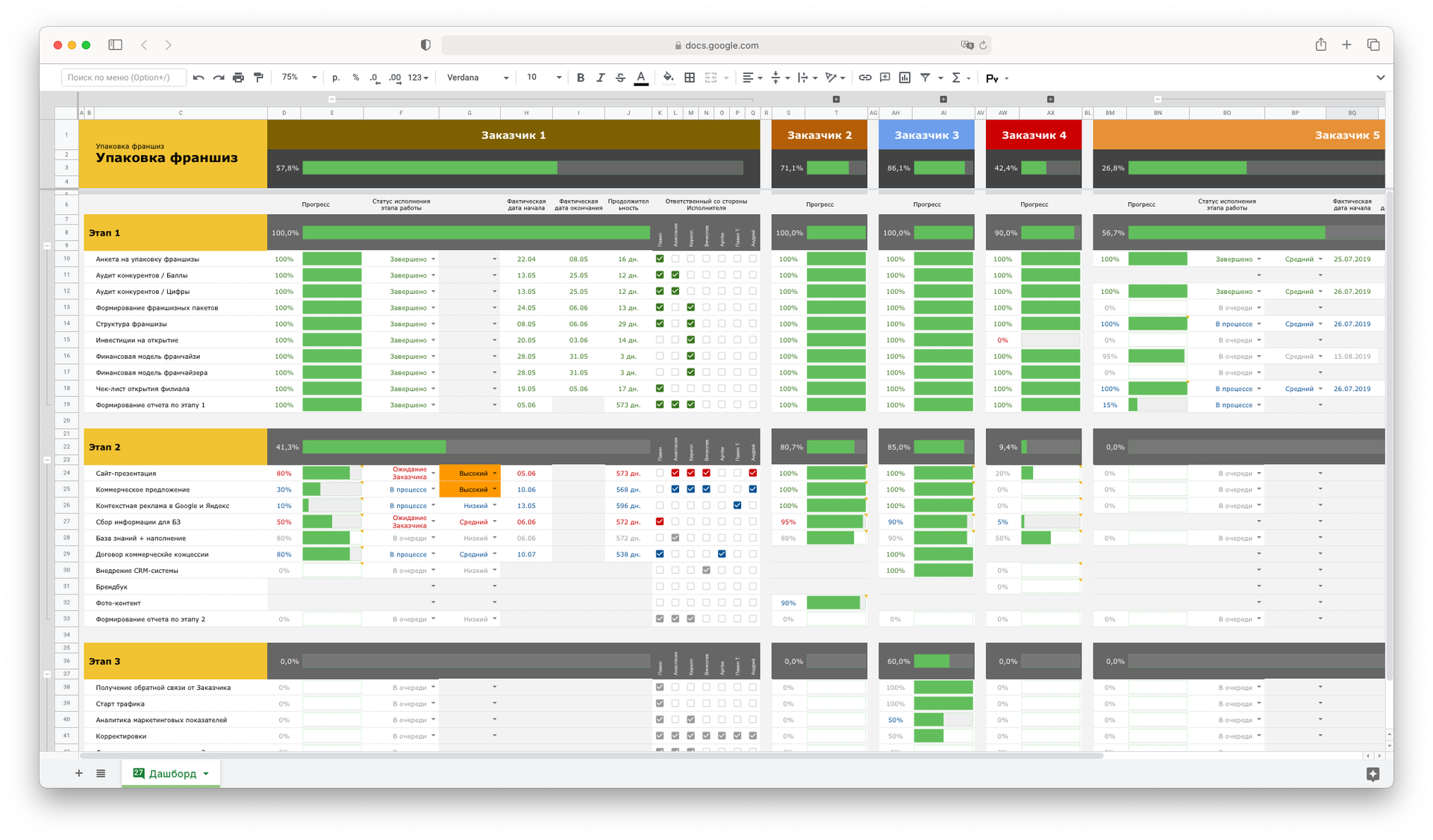Decrease decimal places
The width and height of the screenshot is (1433, 840).
click(x=375, y=78)
